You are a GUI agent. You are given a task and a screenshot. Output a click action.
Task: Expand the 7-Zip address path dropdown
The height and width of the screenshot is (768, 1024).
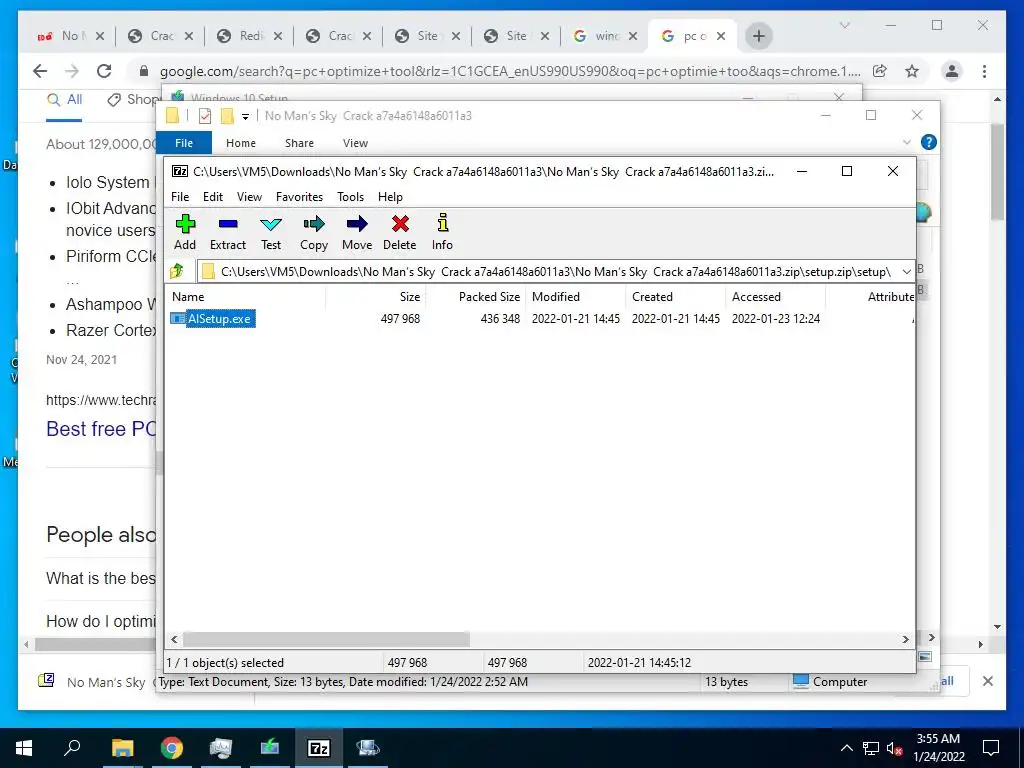coord(906,272)
